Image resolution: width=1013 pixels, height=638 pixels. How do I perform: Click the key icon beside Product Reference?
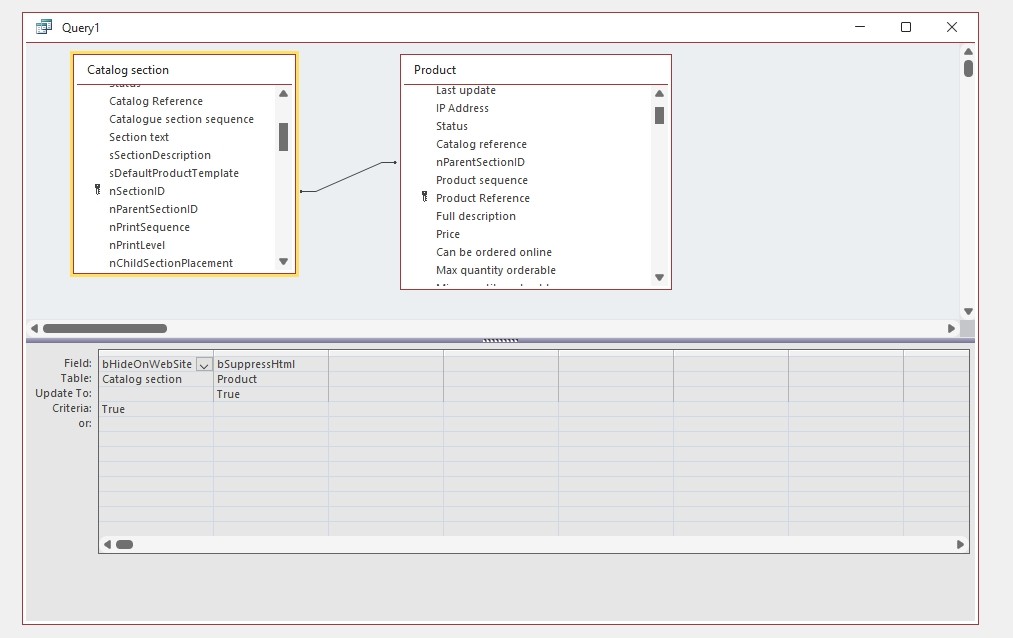pos(424,197)
